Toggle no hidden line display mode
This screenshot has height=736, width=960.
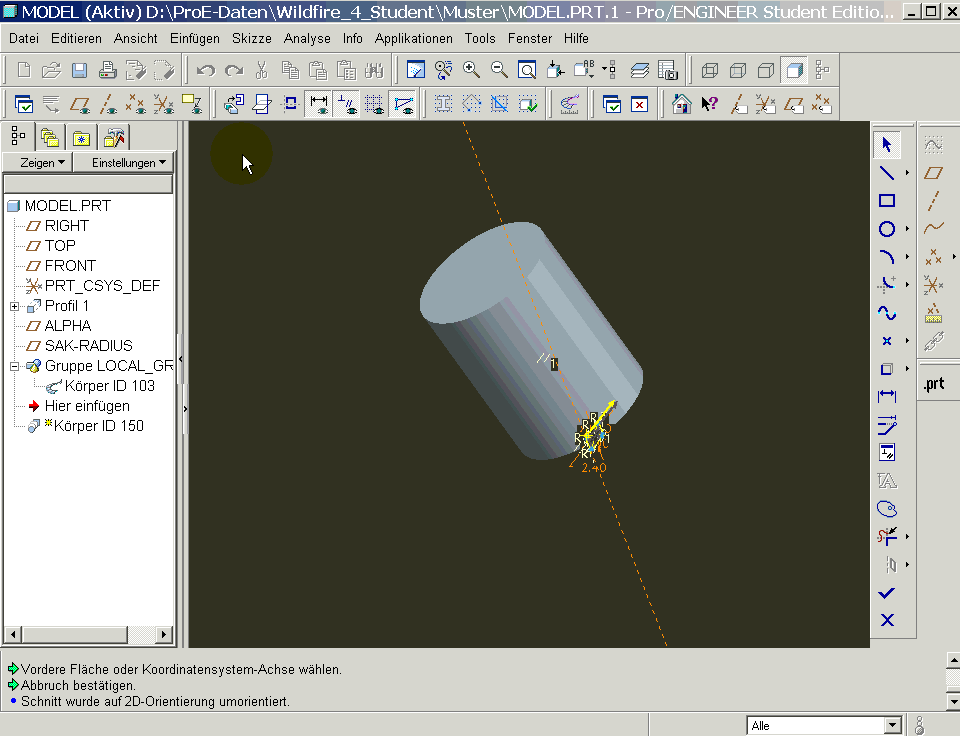[x=766, y=70]
